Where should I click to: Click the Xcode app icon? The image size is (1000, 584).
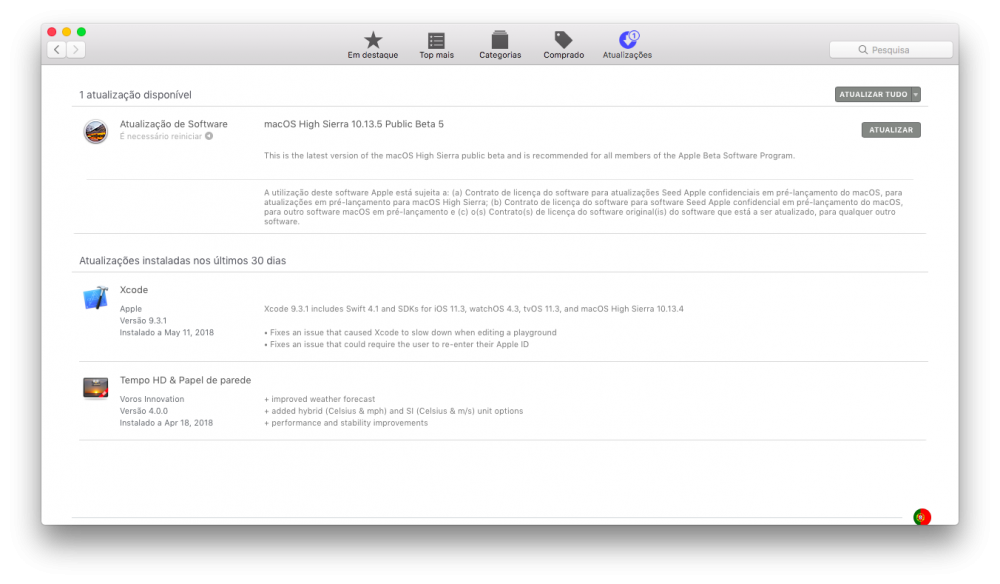tap(96, 298)
